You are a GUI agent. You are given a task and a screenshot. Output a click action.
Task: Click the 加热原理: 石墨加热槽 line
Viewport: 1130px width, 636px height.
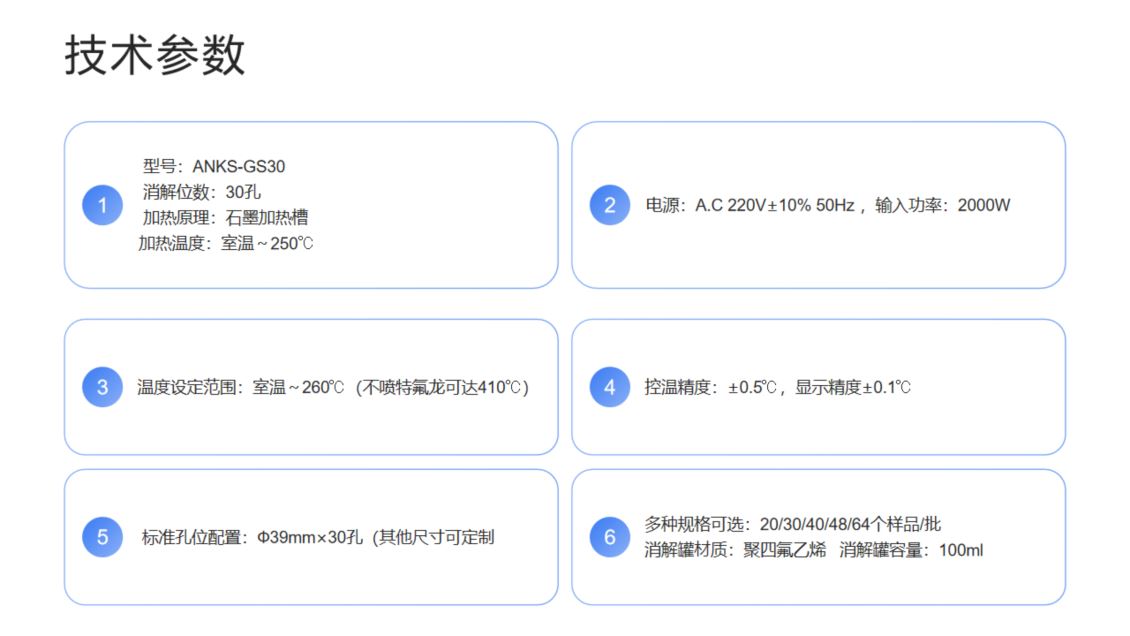click(x=218, y=217)
